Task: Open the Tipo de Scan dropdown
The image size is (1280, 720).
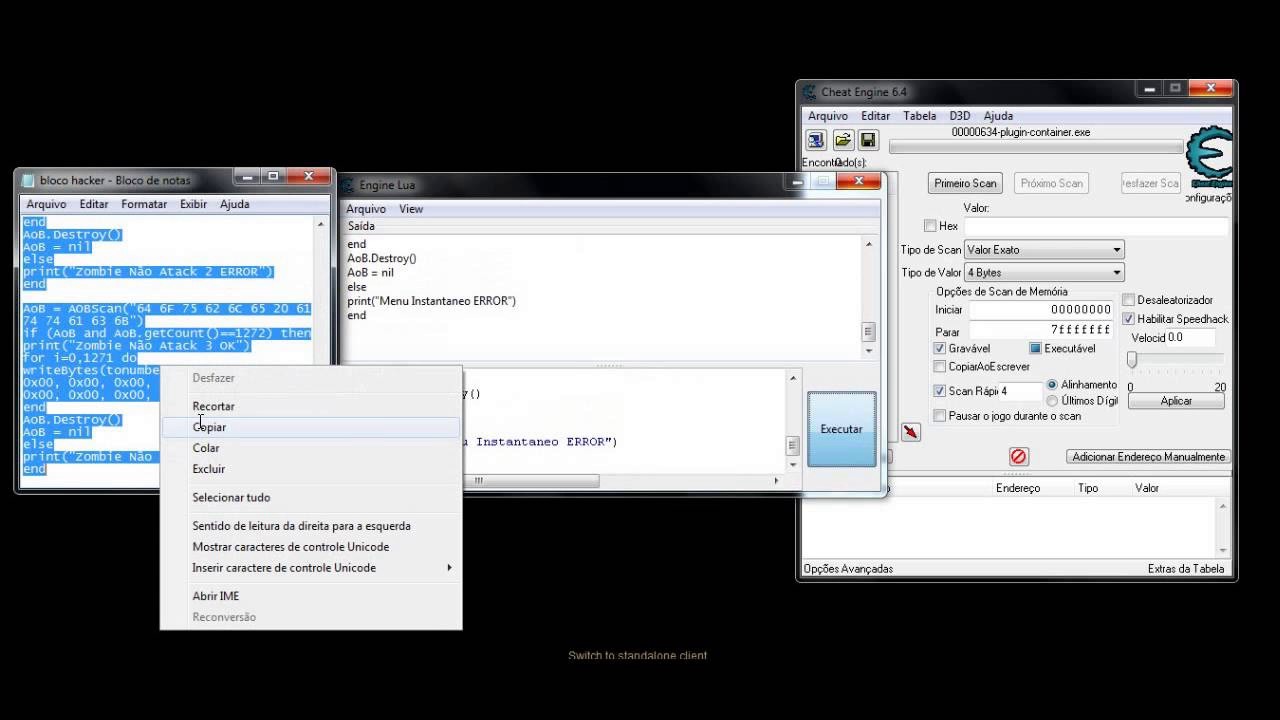Action: [x=1044, y=250]
